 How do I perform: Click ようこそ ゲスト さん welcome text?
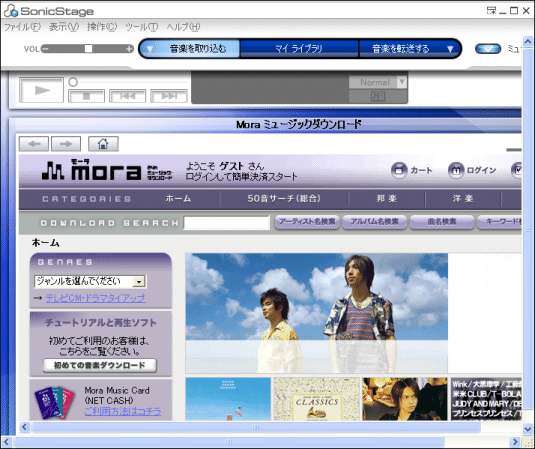(225, 166)
